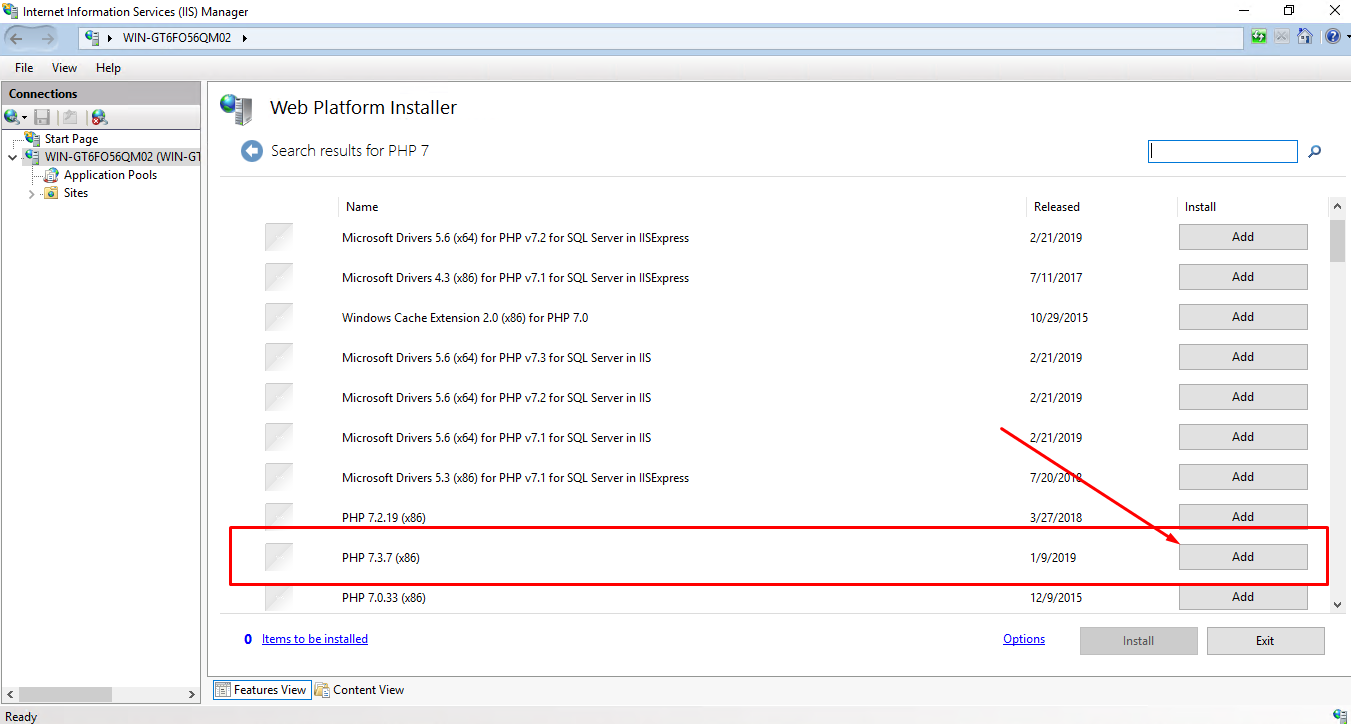Click the thumbnail icon for Windows Cache Extension 2.0

pos(279,317)
